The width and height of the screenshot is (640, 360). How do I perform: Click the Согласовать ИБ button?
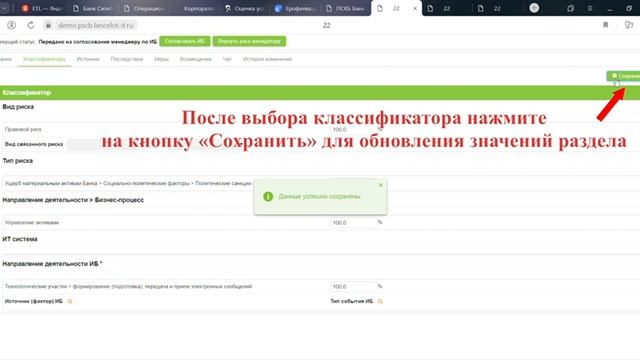click(185, 41)
